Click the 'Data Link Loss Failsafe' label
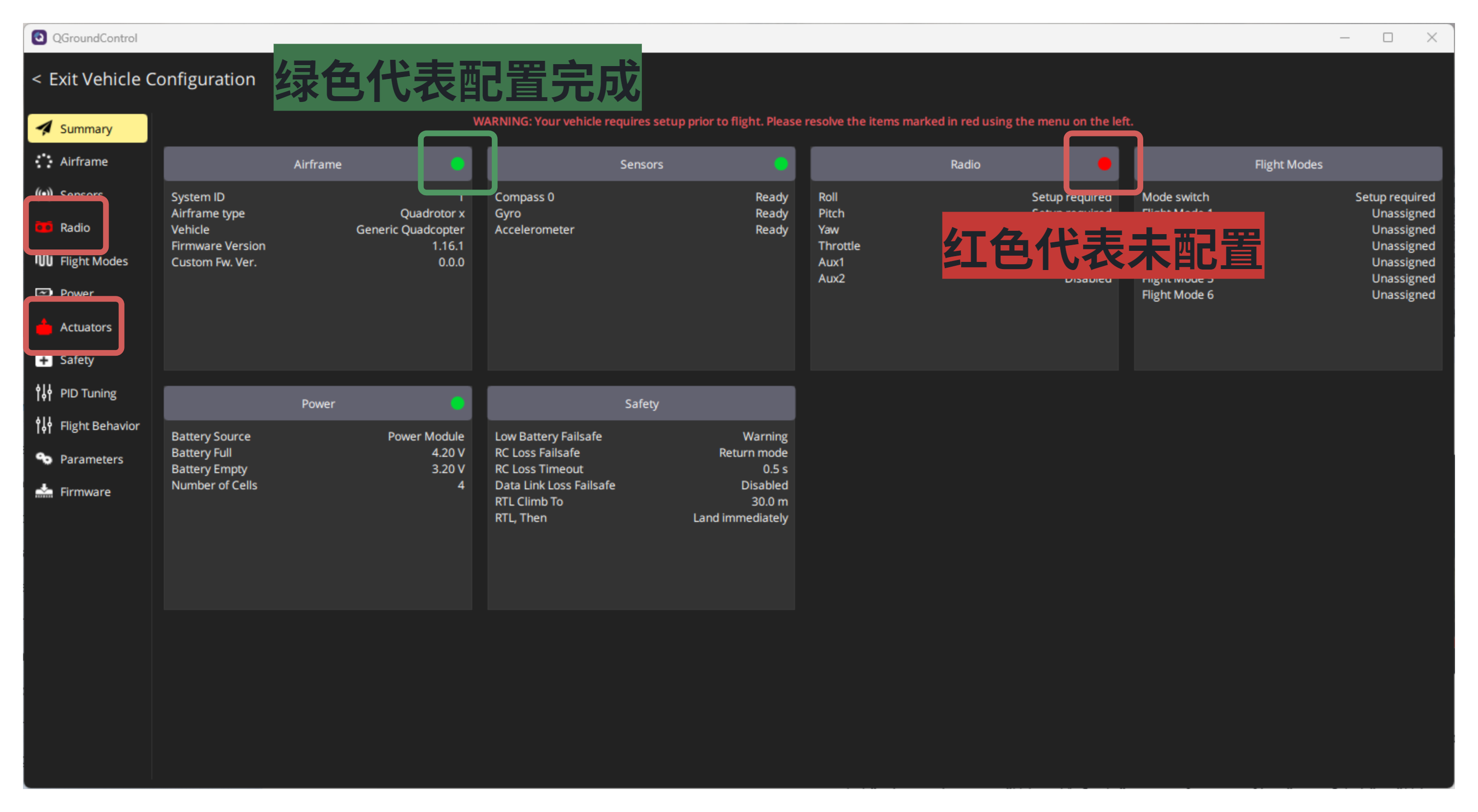1478x812 pixels. [x=555, y=485]
